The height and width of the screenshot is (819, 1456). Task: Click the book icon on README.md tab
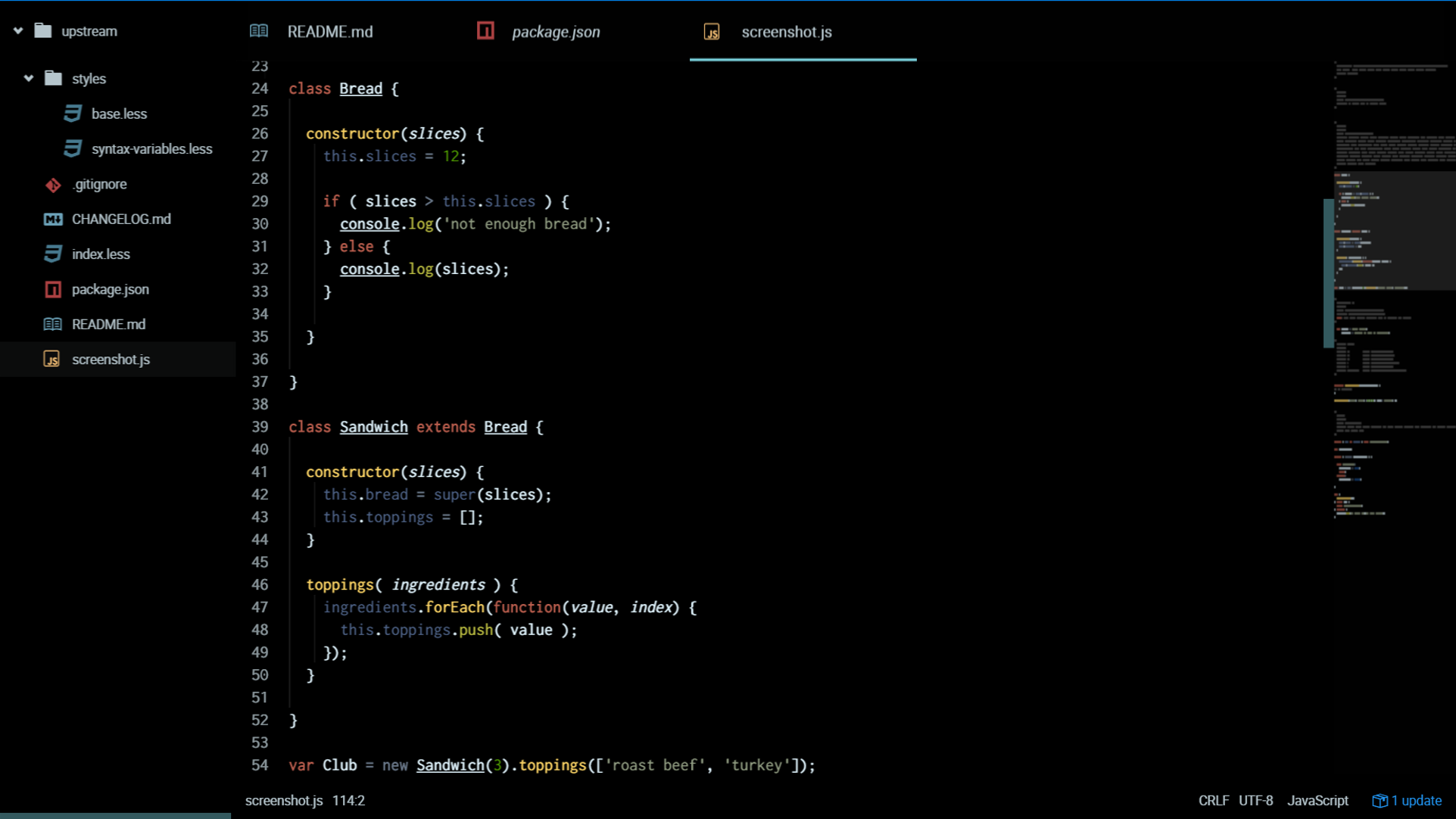coord(259,31)
